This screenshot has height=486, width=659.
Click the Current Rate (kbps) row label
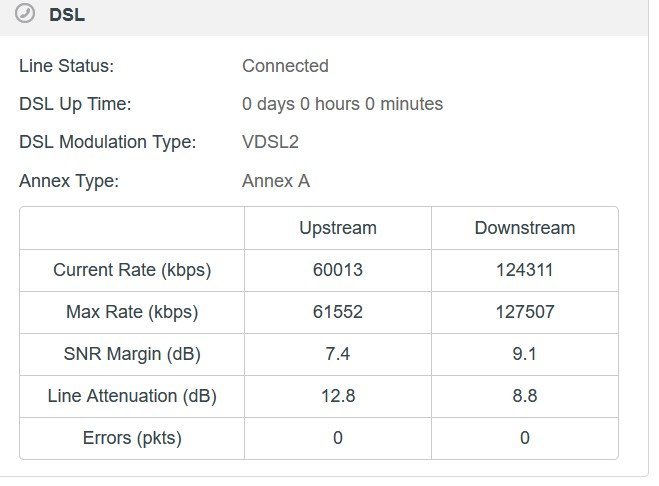click(132, 270)
